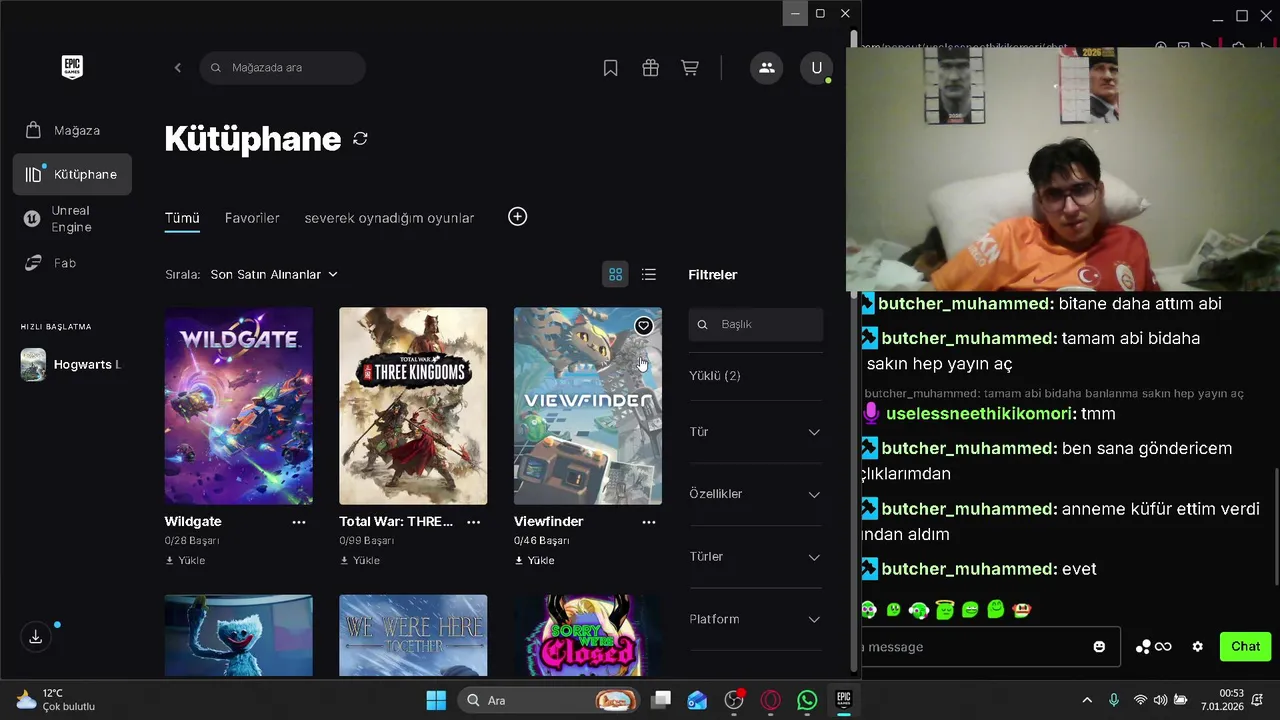
Task: Open Viewfinder more options menu
Action: [x=649, y=522]
